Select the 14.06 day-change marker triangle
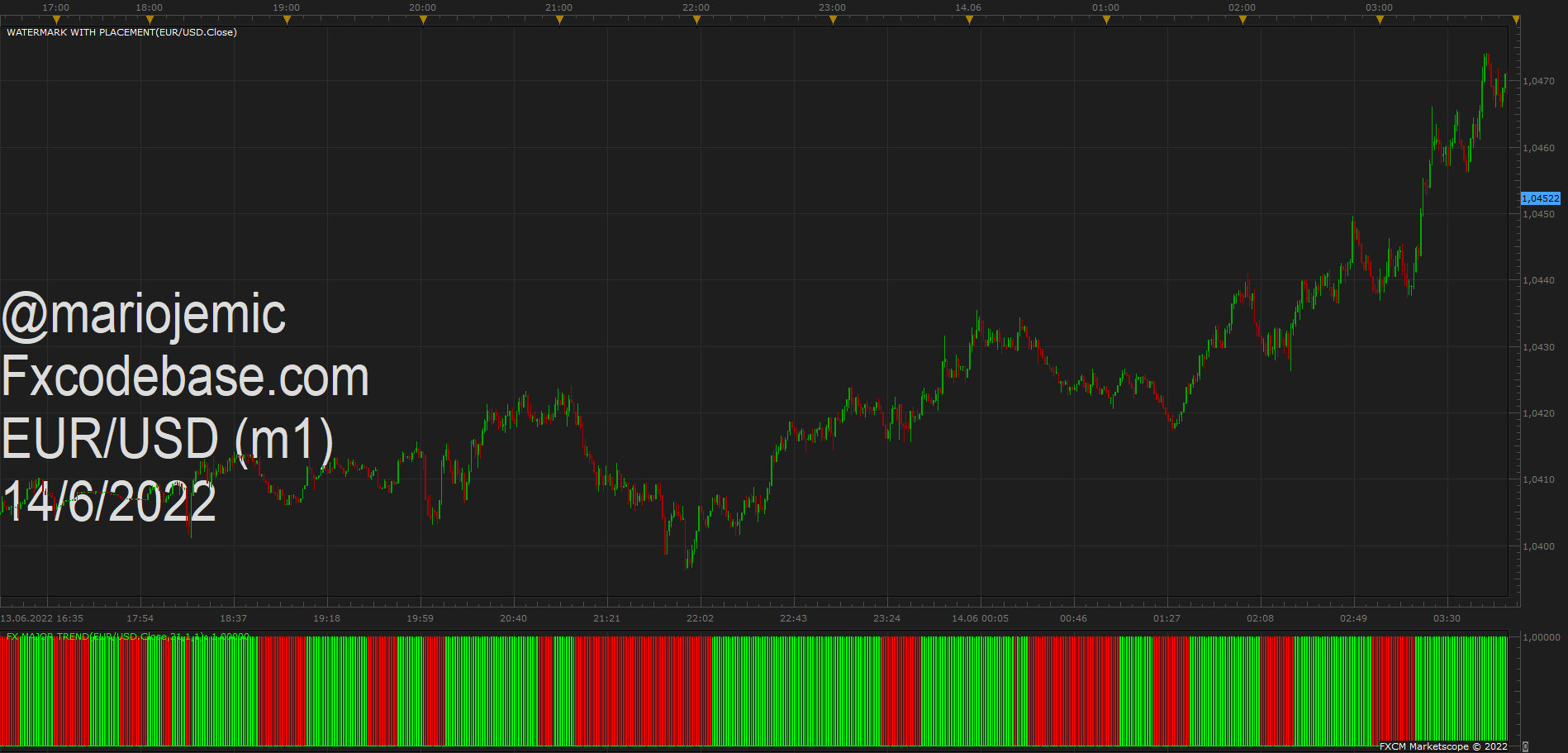Screen dimensions: 1568x753 click(x=969, y=20)
